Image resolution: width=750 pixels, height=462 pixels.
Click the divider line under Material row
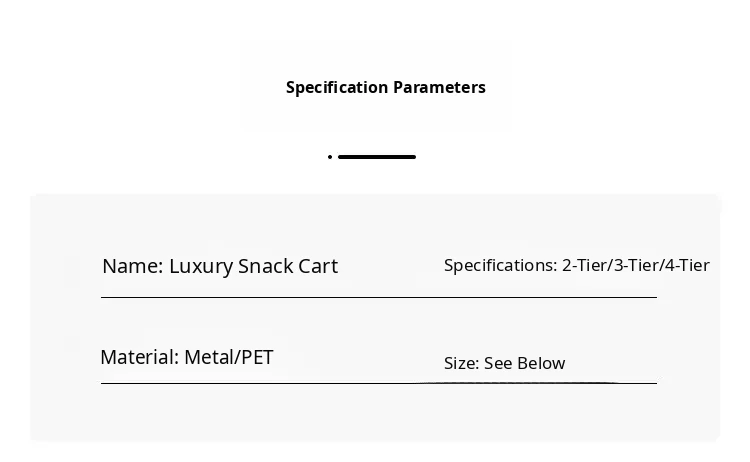pos(378,383)
